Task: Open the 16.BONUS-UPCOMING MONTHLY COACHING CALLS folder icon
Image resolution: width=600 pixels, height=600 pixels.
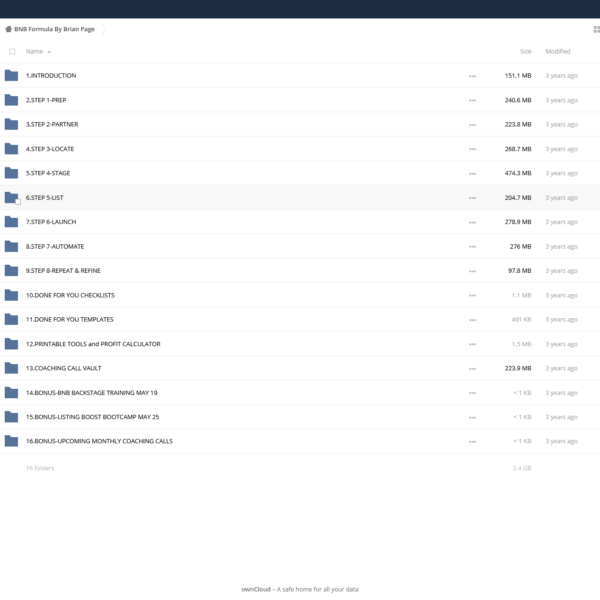Action: (11, 441)
